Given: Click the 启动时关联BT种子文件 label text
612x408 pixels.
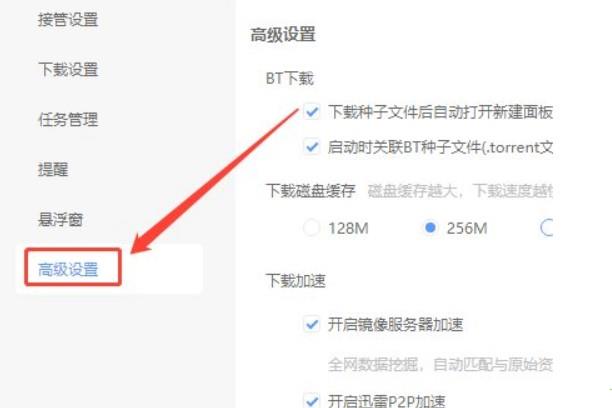Looking at the screenshot, I should (440, 147).
